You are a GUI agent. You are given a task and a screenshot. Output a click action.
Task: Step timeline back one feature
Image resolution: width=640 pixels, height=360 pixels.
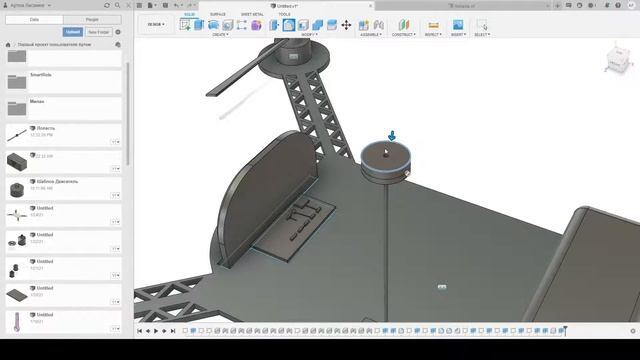(x=148, y=331)
